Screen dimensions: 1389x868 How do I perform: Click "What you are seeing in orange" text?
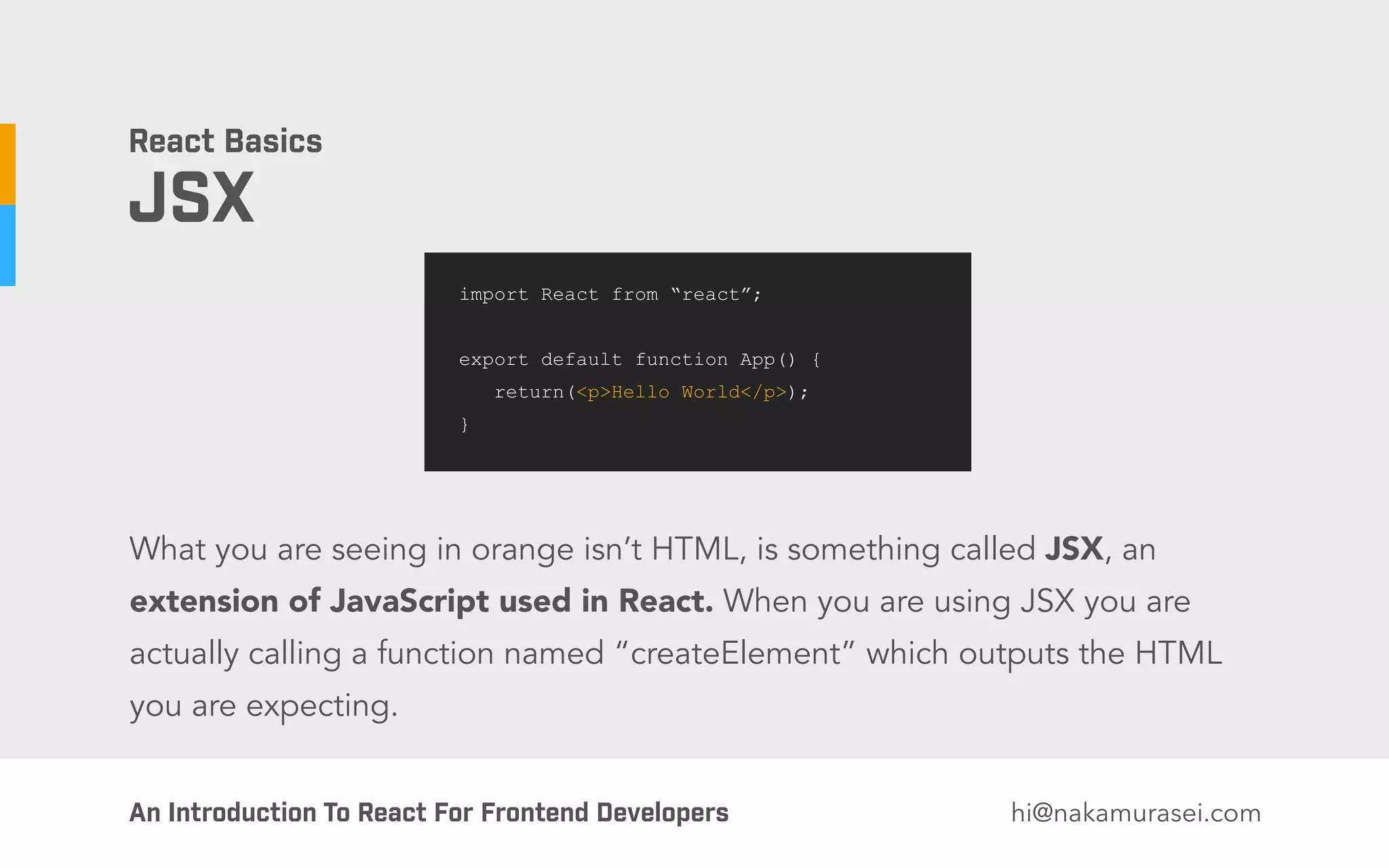(x=351, y=549)
